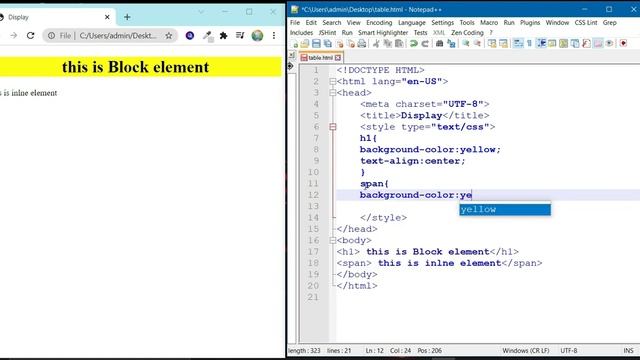Click the Cut scissors icon

(376, 44)
